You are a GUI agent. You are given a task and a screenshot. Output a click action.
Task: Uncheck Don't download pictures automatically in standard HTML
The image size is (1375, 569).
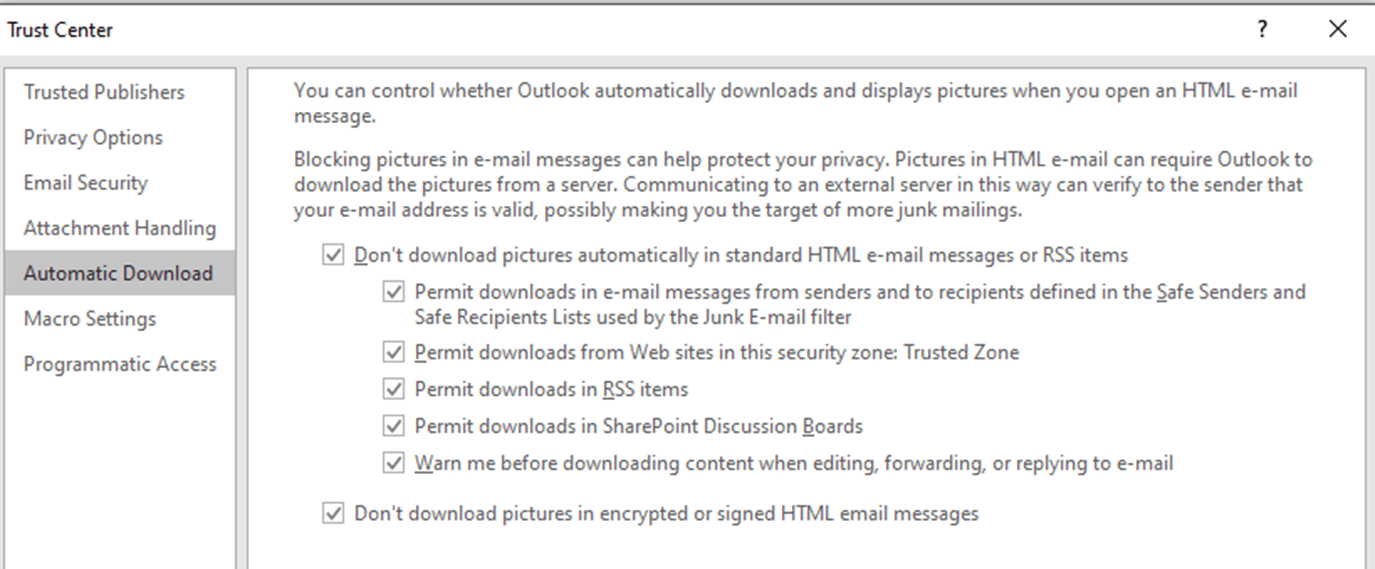tap(333, 255)
